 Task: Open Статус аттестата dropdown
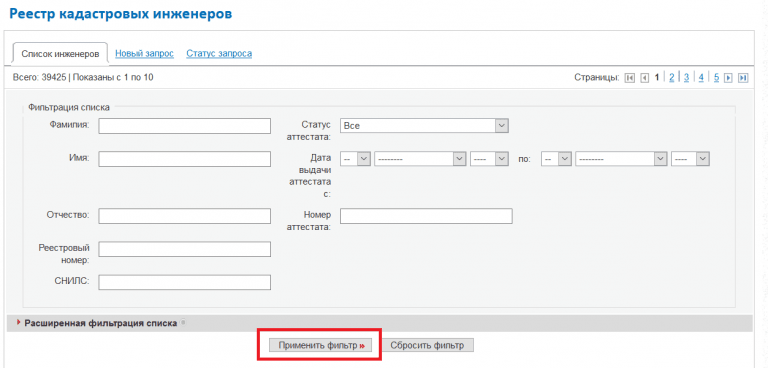424,126
